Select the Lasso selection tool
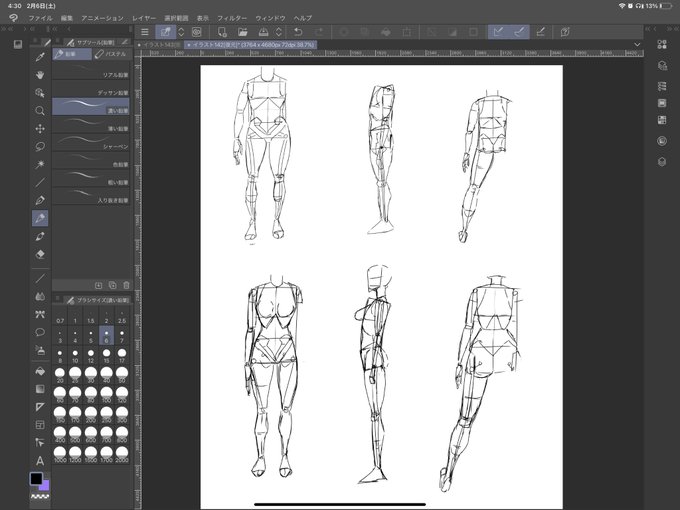 tap(40, 147)
